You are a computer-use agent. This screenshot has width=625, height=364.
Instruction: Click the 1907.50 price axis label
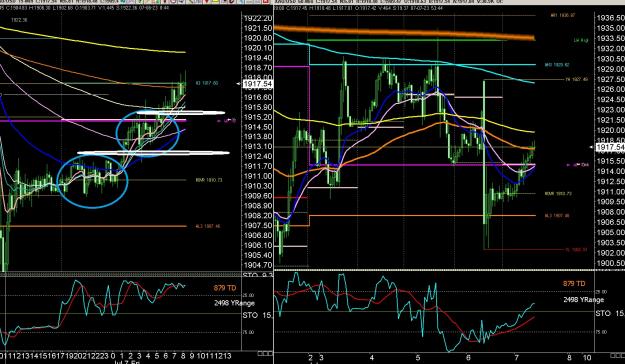[257, 226]
